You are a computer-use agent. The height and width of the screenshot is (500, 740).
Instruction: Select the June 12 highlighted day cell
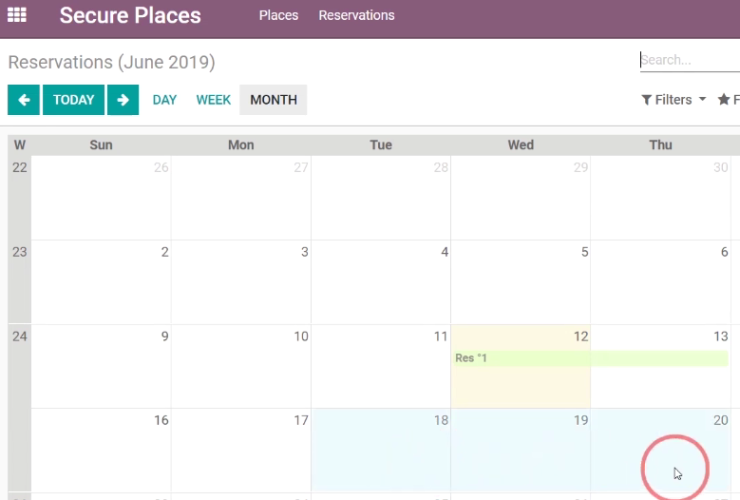(x=521, y=366)
